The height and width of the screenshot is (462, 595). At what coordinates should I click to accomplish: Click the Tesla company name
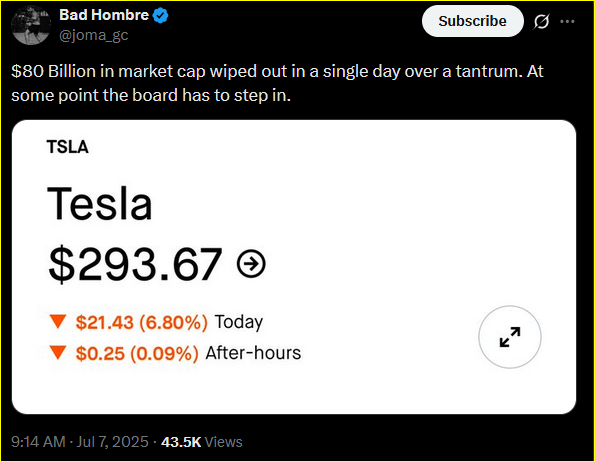tap(99, 204)
